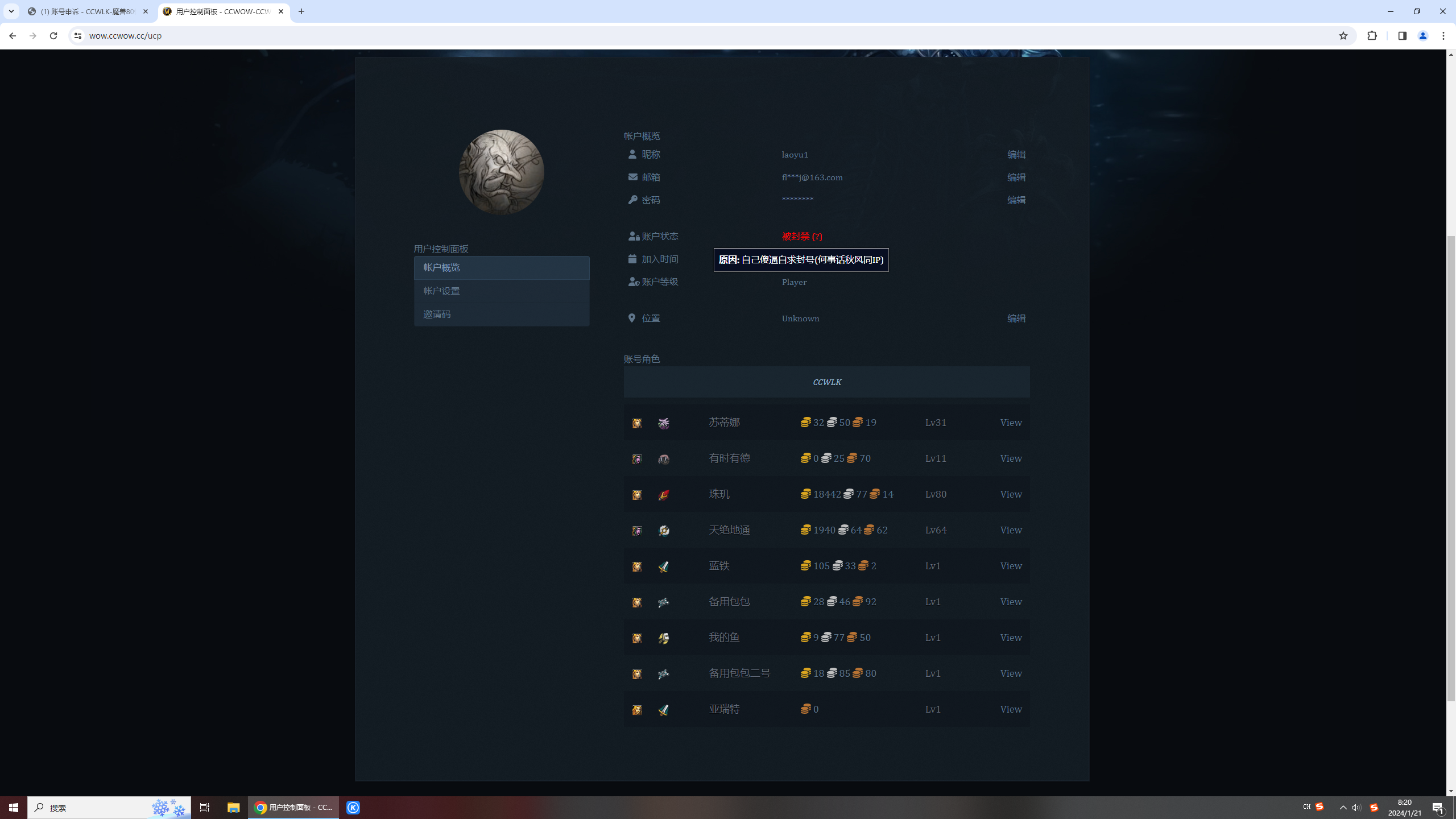
Task: Click the class icon beside 苏蒂娜
Action: [663, 423]
